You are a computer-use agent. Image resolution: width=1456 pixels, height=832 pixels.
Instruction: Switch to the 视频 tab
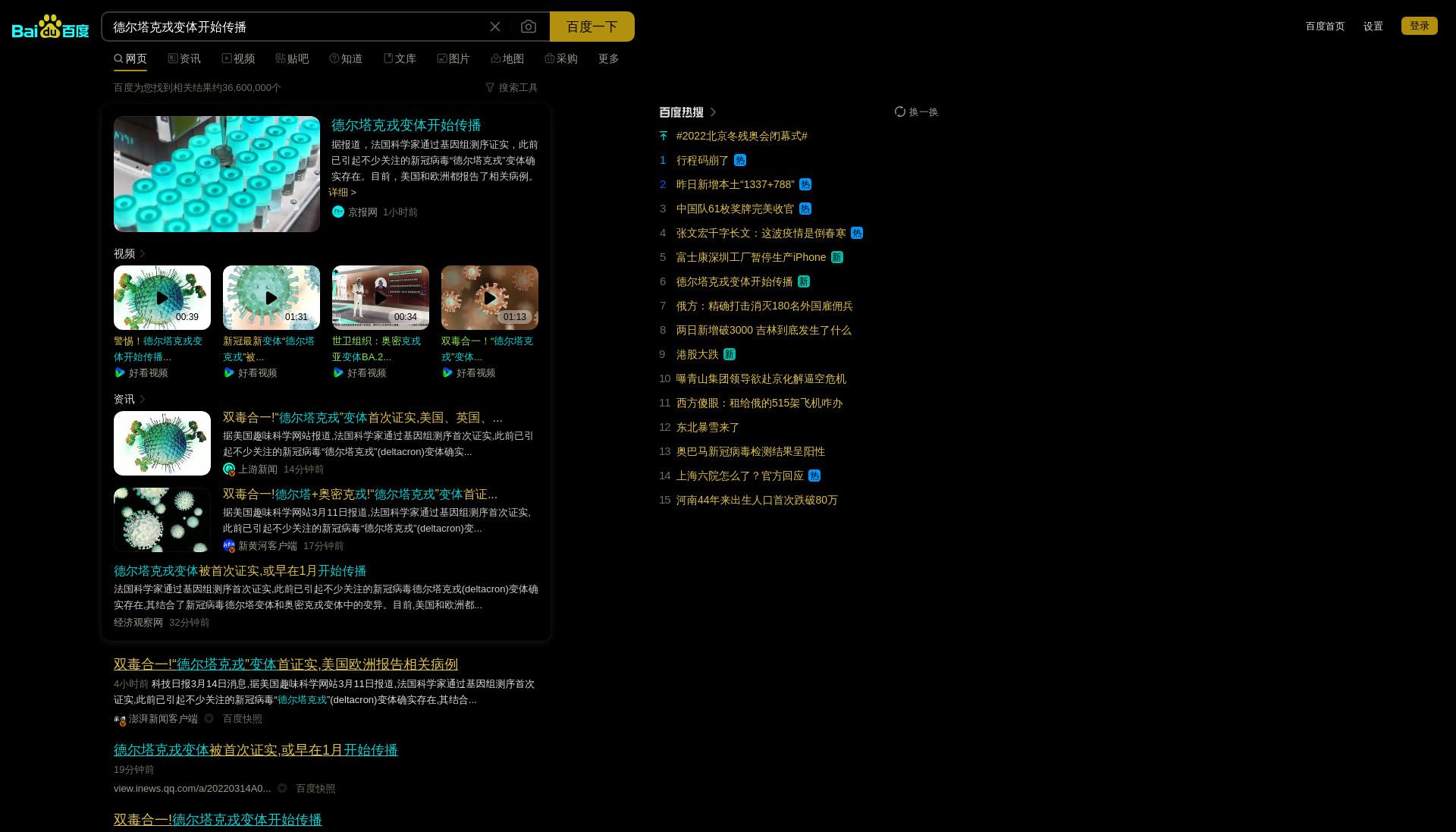(x=238, y=58)
